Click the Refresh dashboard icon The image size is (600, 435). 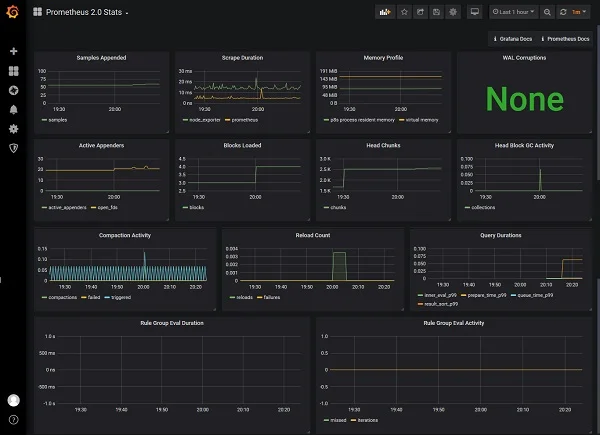coord(563,12)
